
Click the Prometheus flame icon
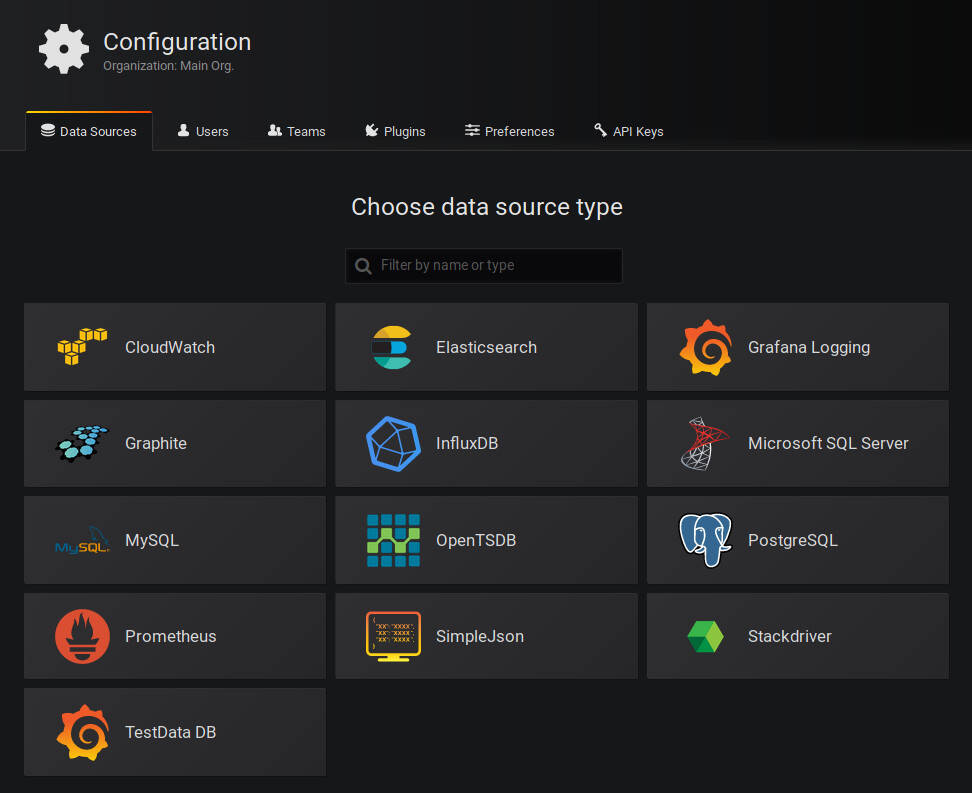click(x=82, y=636)
